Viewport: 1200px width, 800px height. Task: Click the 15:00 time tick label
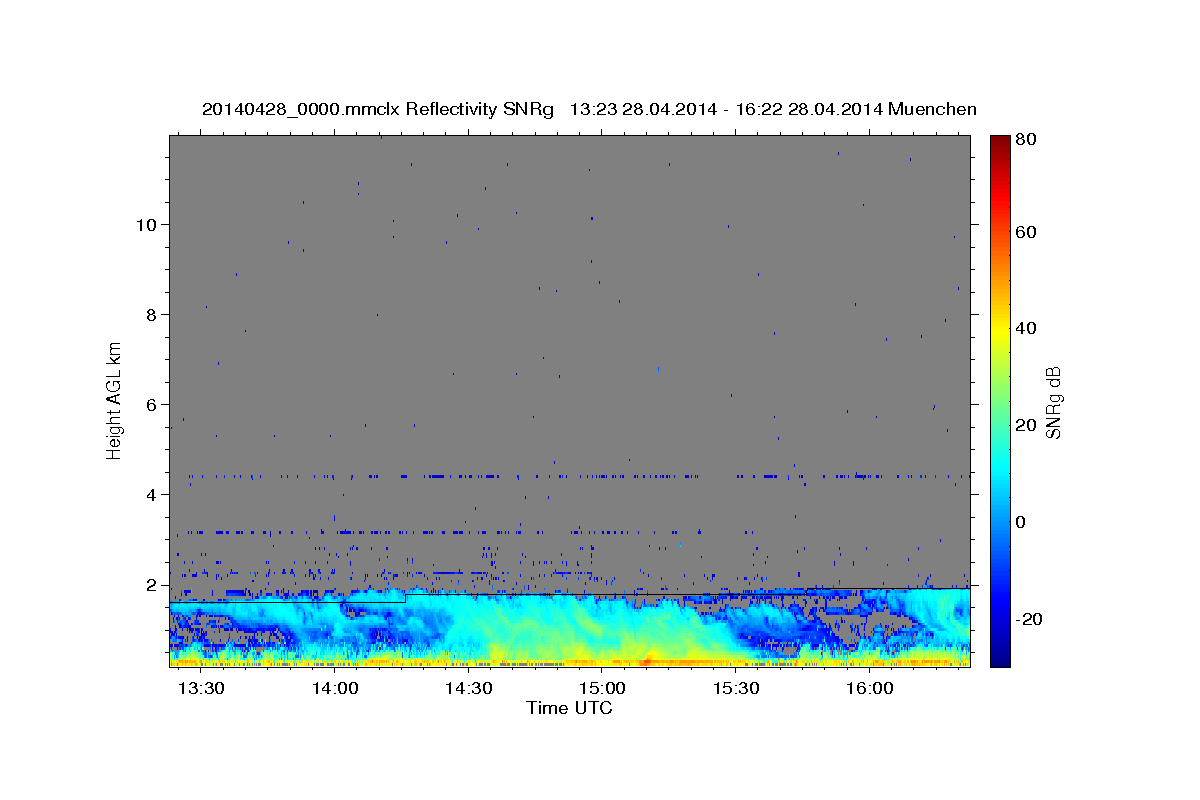click(x=602, y=690)
